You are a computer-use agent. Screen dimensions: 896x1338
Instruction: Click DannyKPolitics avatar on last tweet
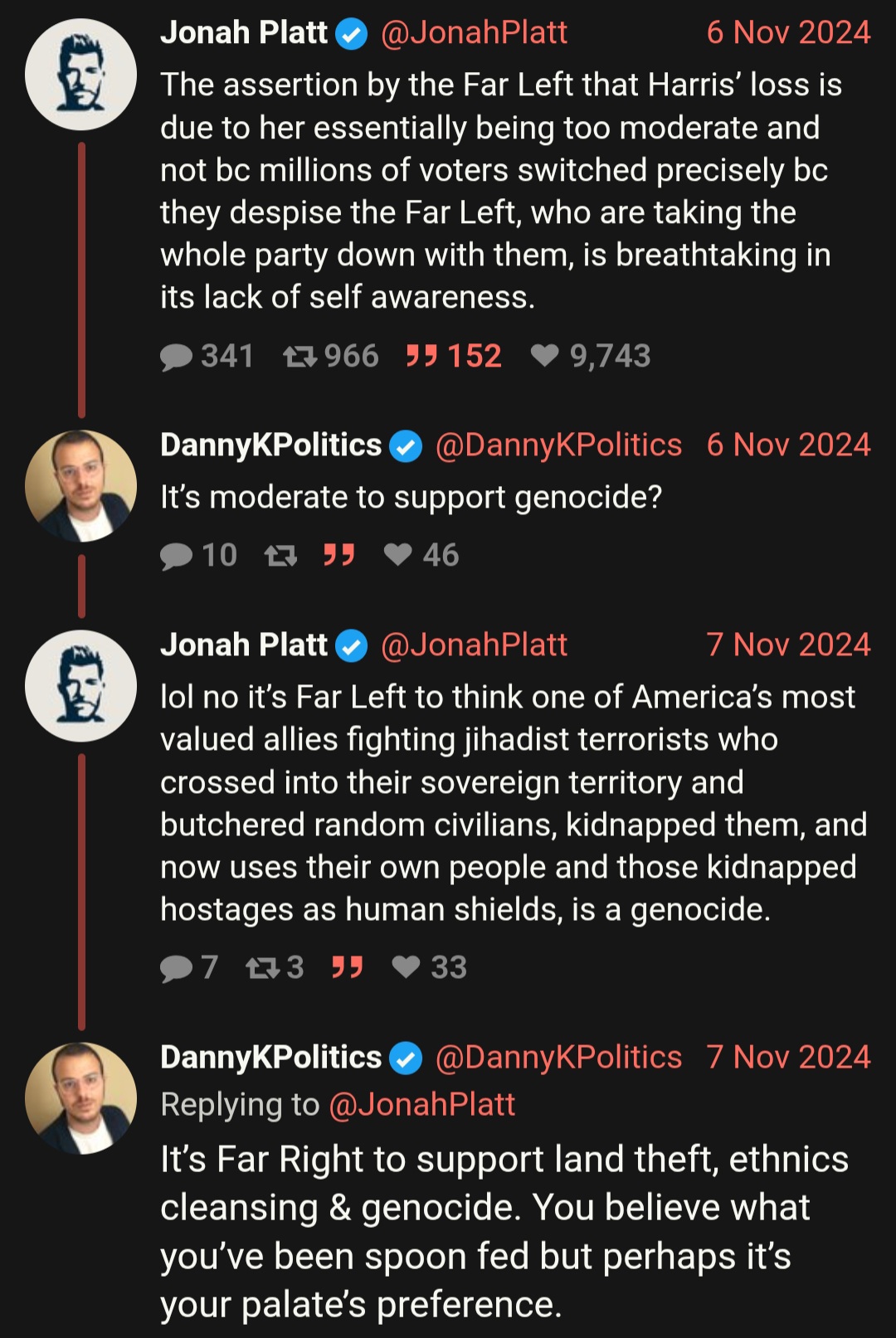80,1098
